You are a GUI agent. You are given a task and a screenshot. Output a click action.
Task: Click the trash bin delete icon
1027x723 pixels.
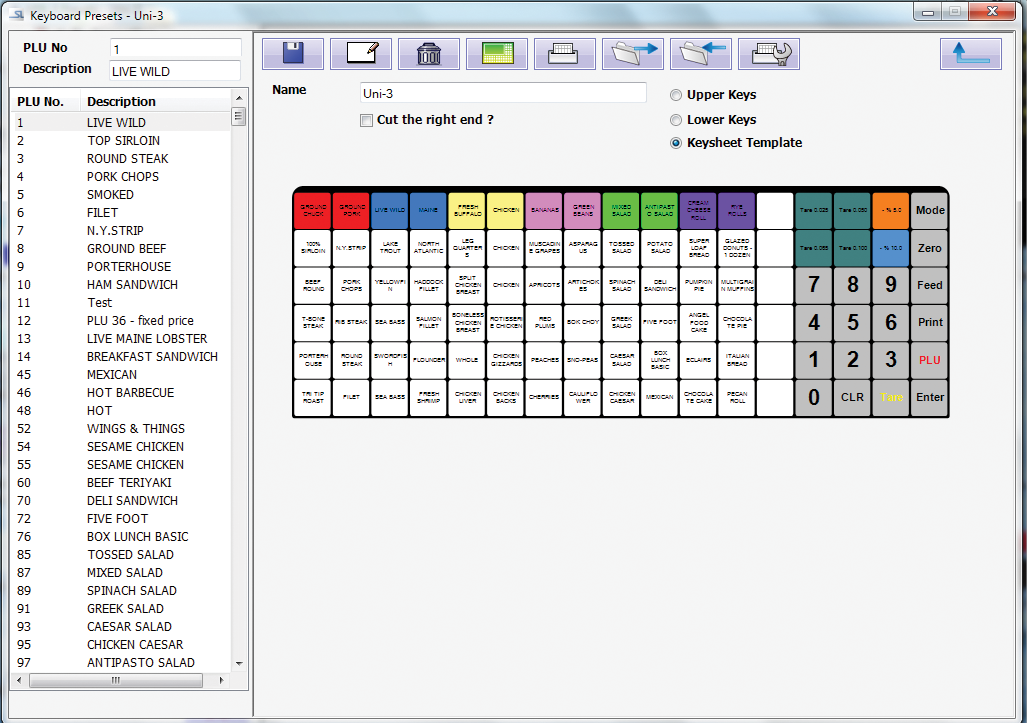[x=429, y=54]
